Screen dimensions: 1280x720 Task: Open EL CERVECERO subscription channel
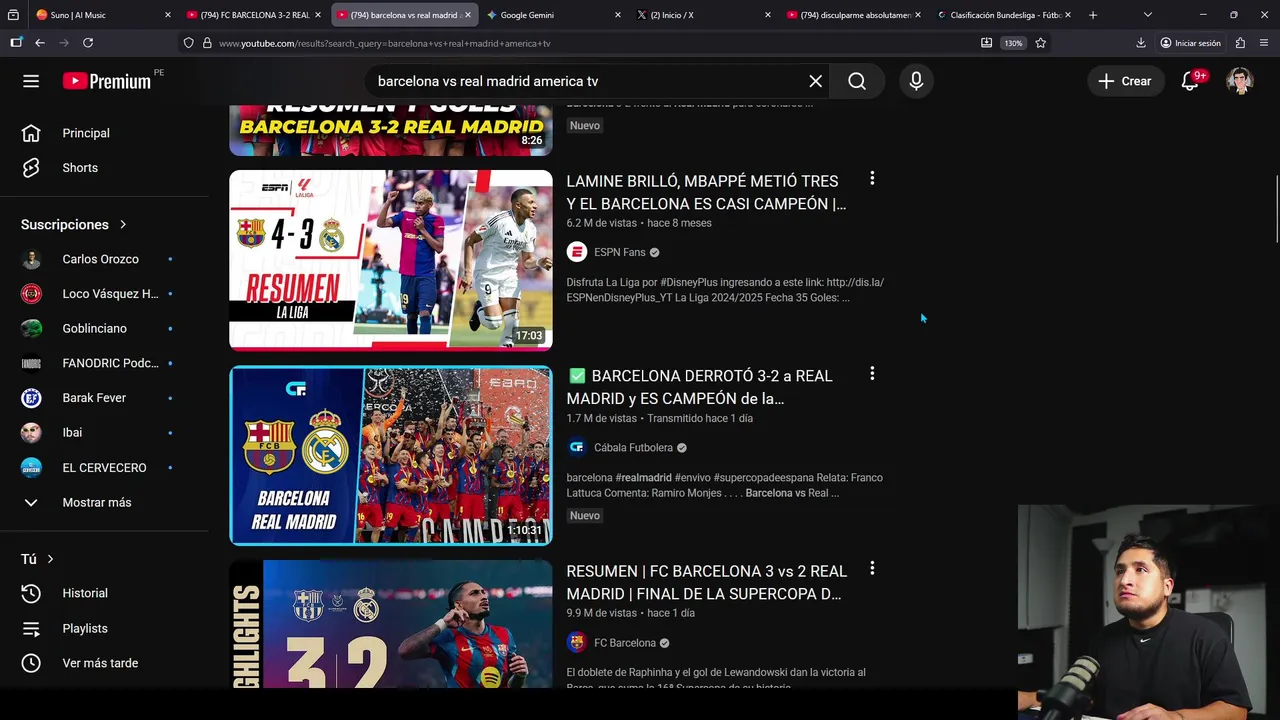click(x=105, y=467)
